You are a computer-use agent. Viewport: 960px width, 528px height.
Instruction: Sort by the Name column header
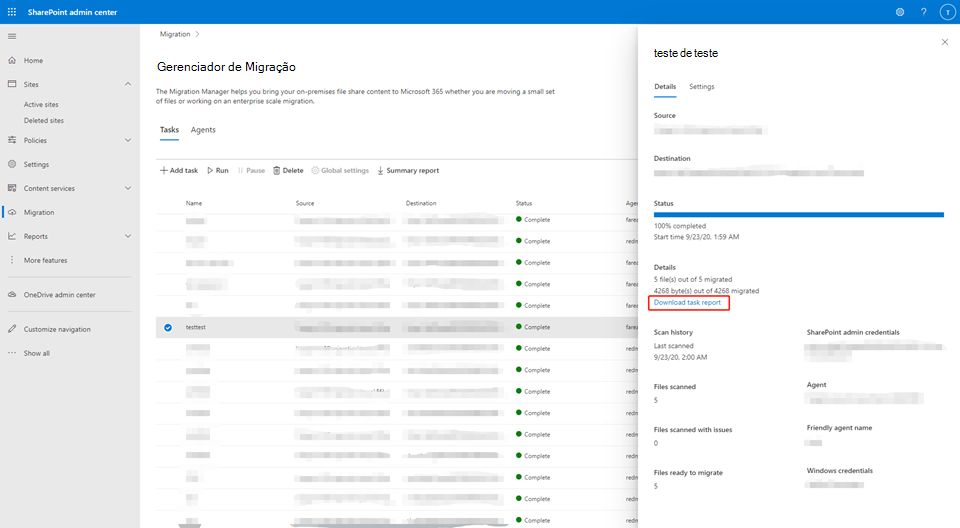tap(194, 203)
